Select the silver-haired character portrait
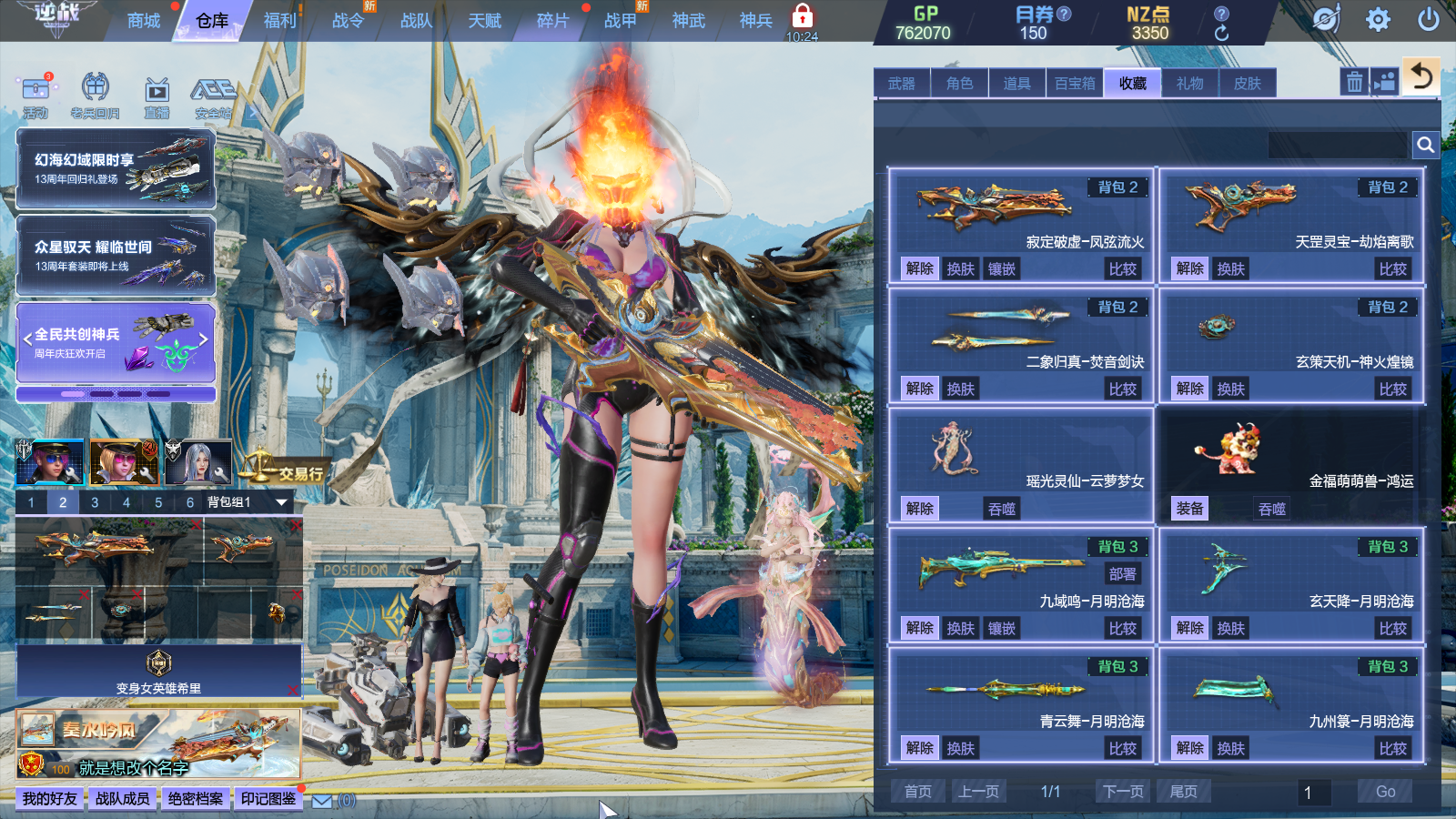Image resolution: width=1456 pixels, height=819 pixels. [198, 461]
